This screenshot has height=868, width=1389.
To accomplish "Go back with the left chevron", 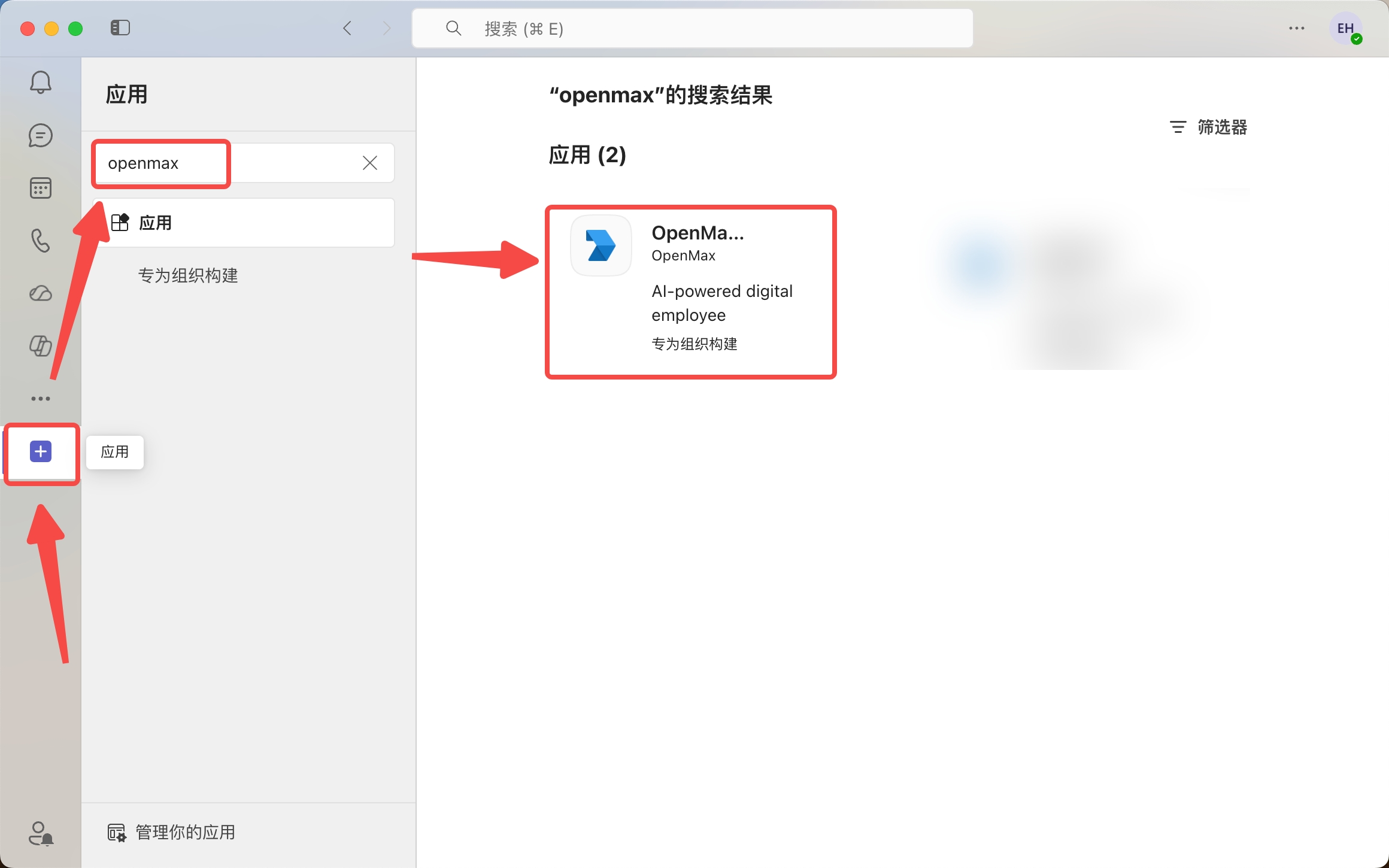I will coord(347,28).
